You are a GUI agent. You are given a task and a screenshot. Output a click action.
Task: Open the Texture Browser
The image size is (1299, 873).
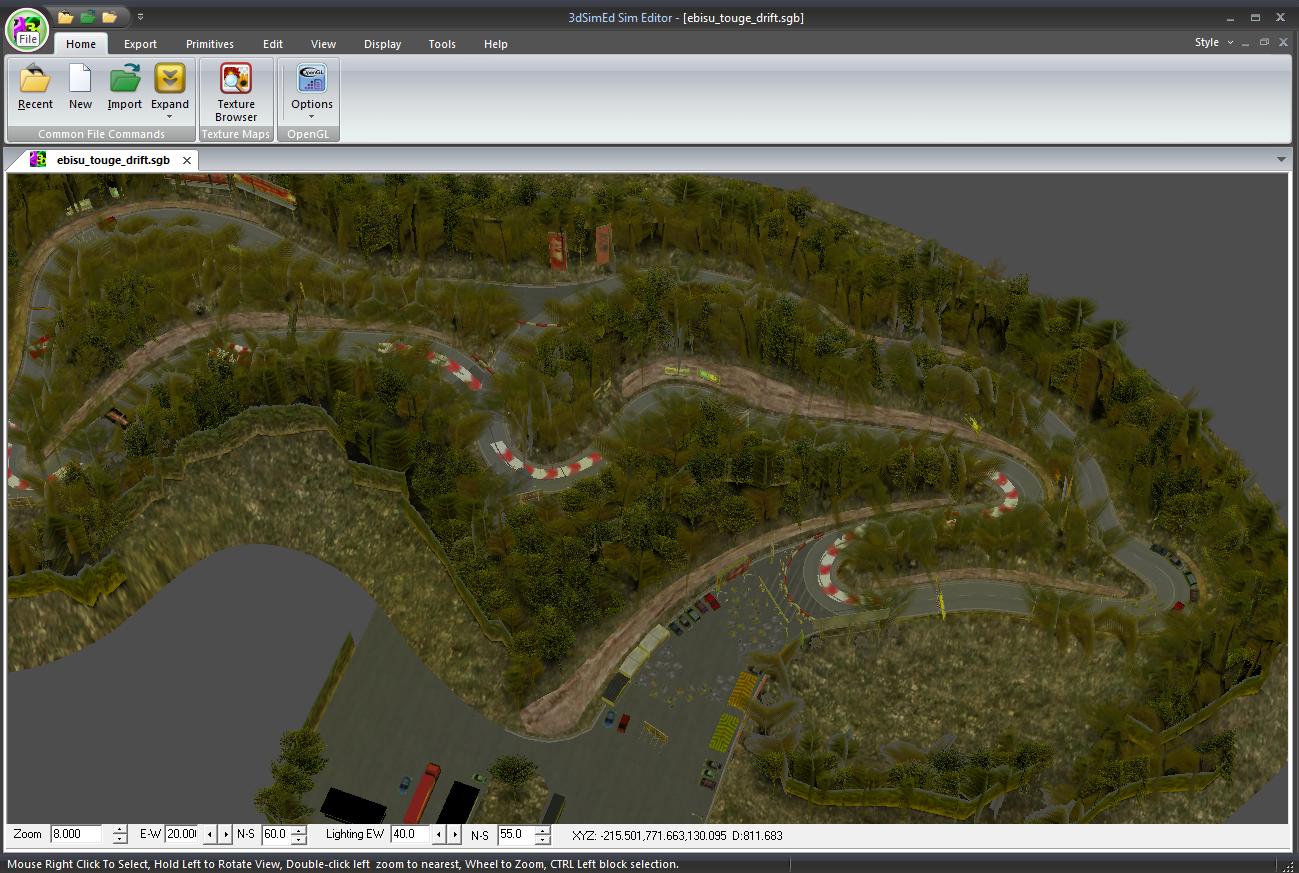[x=236, y=80]
